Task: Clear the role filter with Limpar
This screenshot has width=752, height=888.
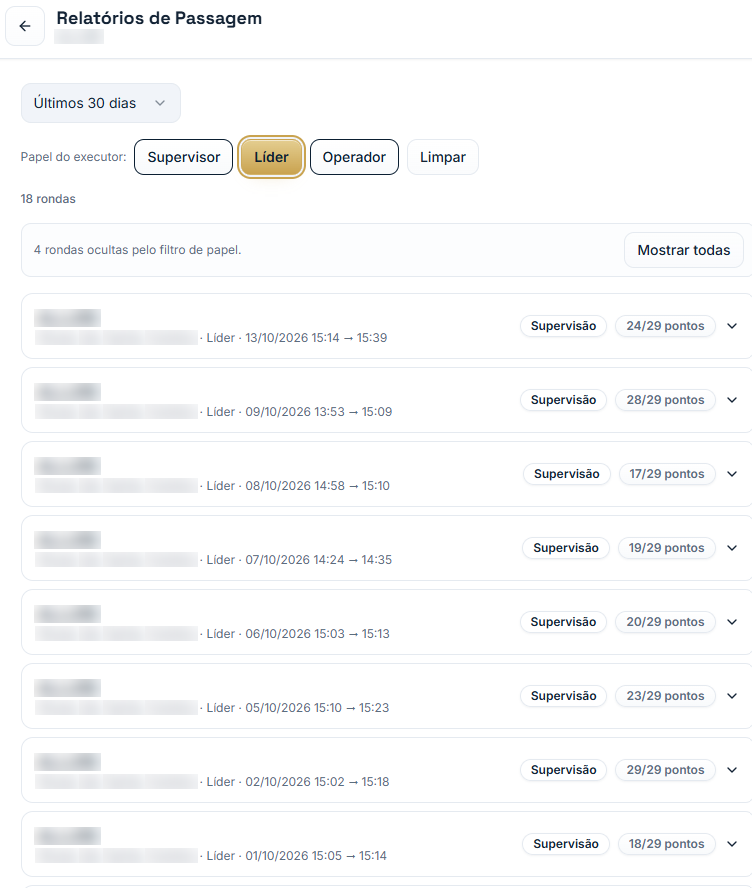Action: [x=443, y=157]
